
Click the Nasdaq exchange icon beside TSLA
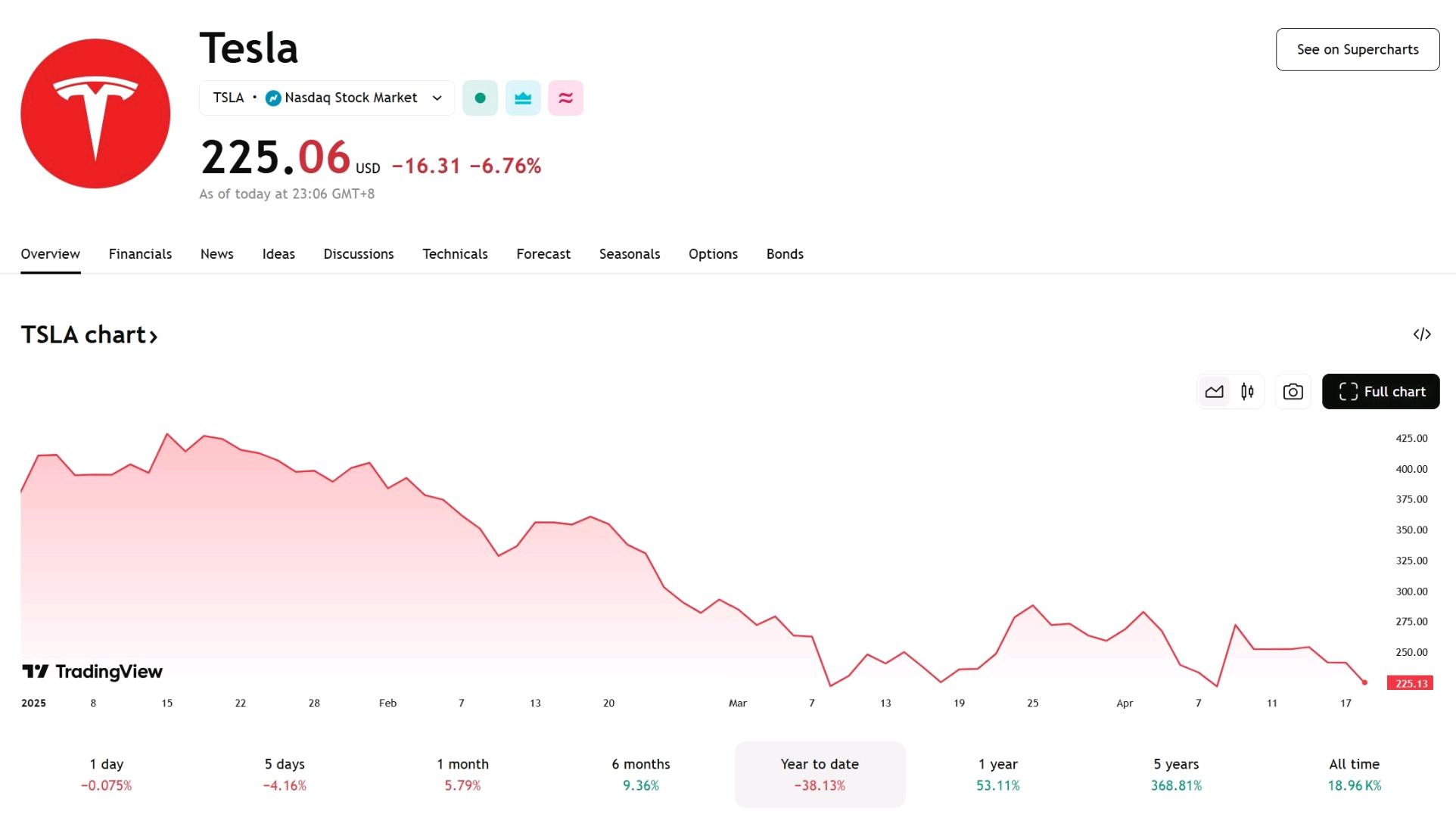tap(273, 98)
